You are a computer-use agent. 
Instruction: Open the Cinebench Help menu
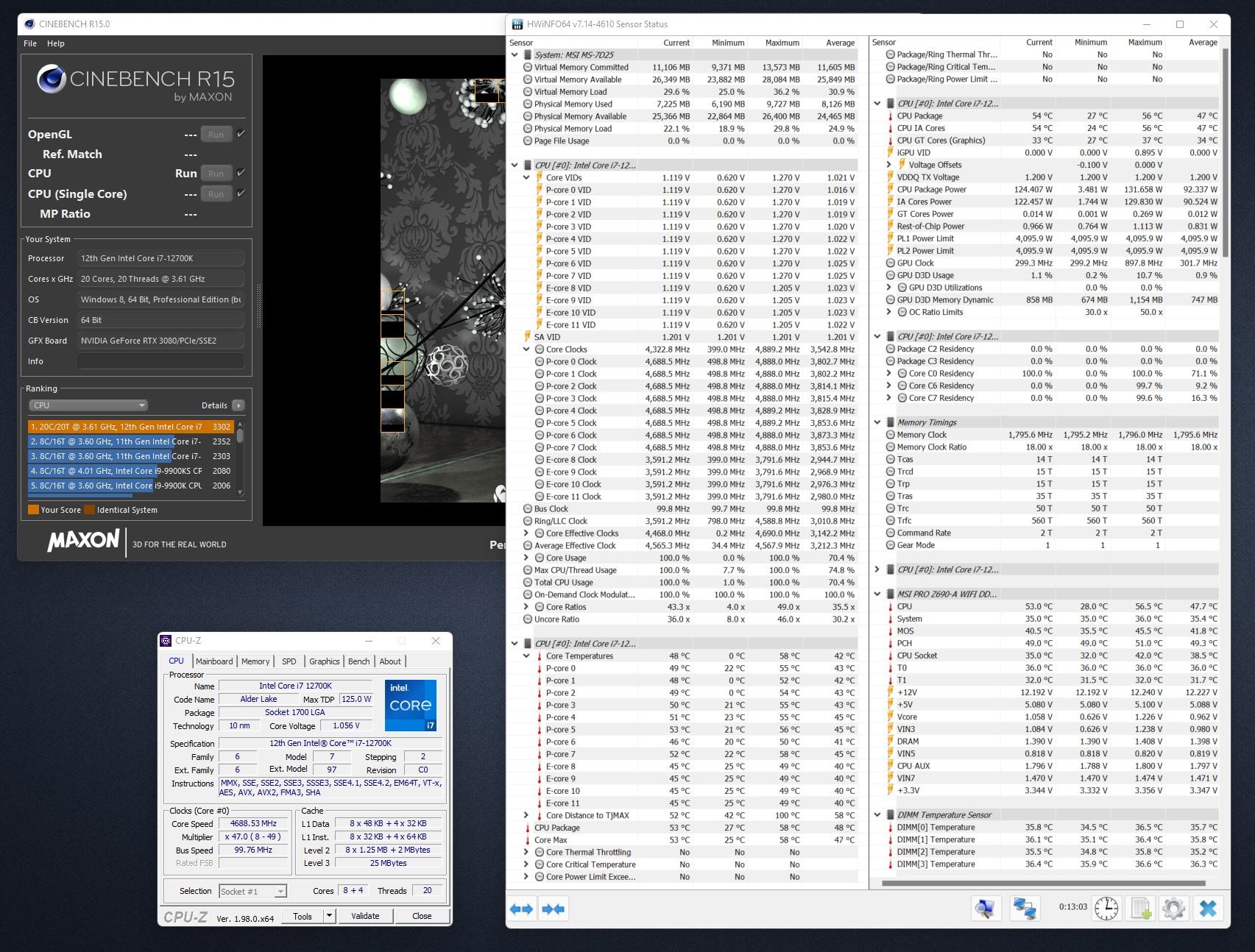[x=56, y=43]
